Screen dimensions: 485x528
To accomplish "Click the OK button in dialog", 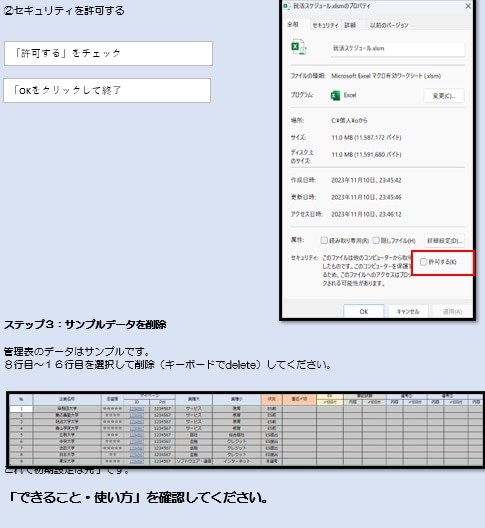I will coord(364,311).
